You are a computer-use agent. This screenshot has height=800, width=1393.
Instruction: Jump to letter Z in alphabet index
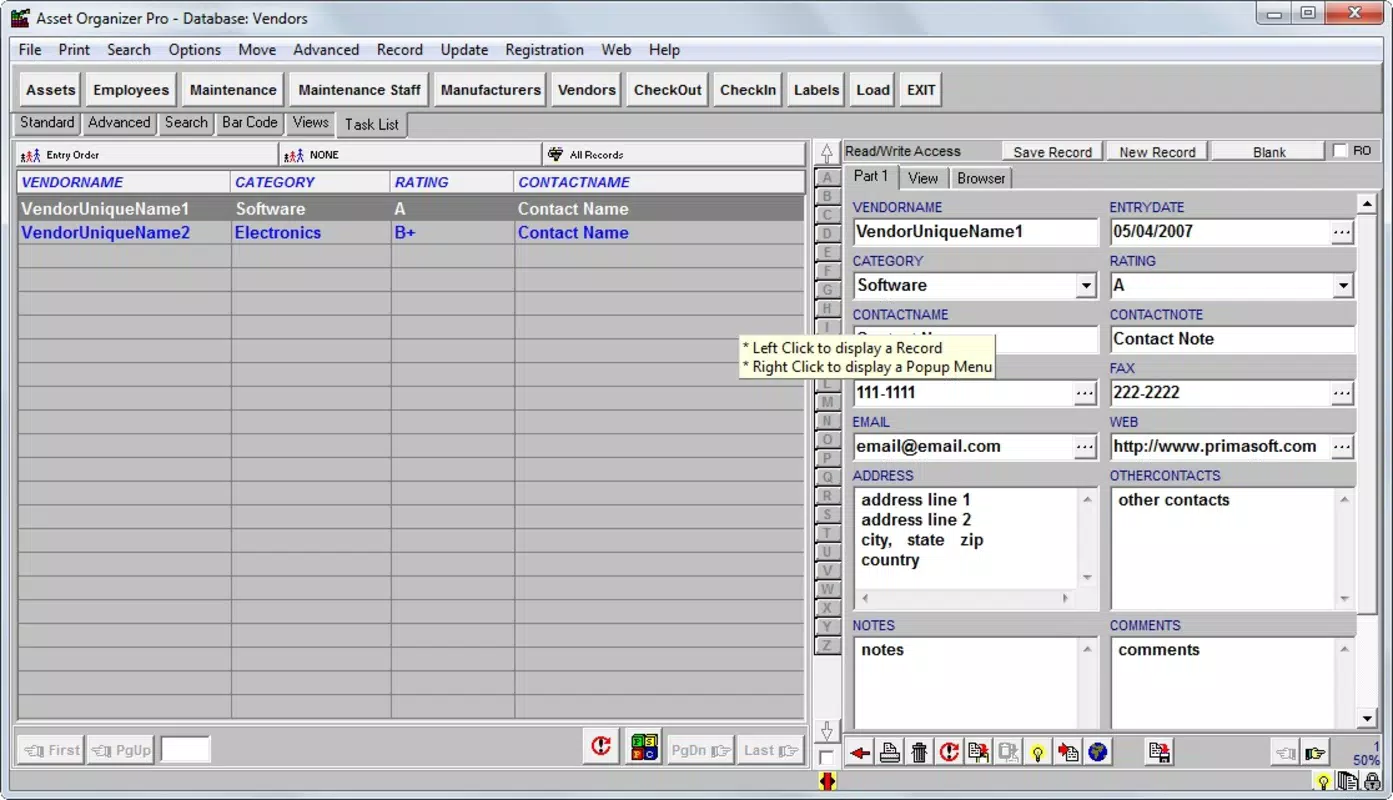pyautogui.click(x=827, y=645)
